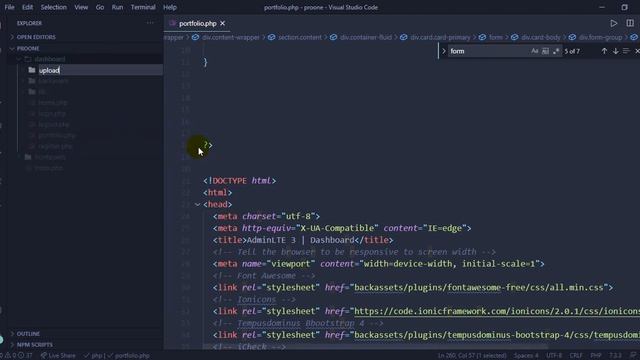
Task: Click cursor position Ln 260 status item
Action: (472, 356)
